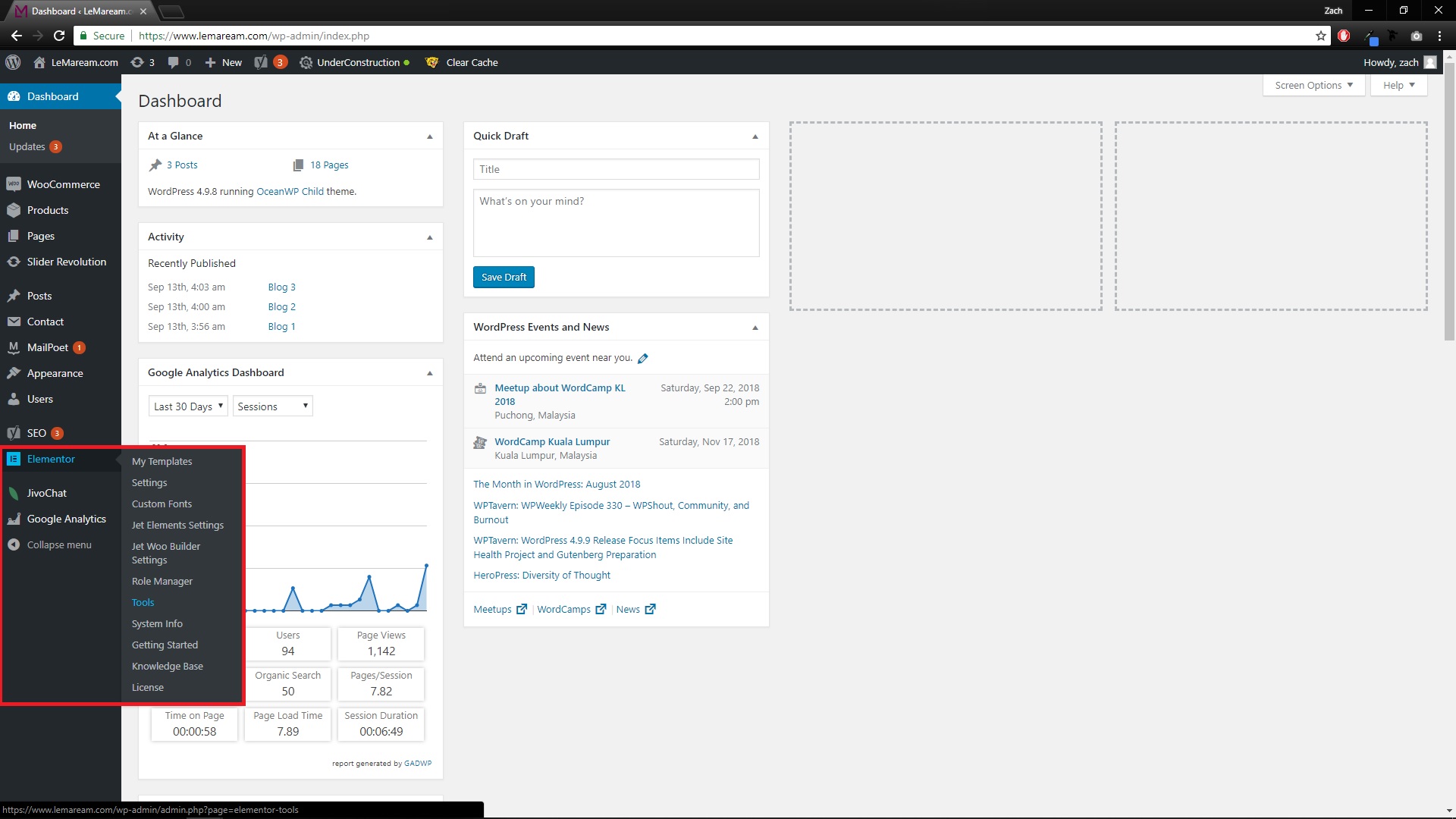Select License in Elementor submenu
The width and height of the screenshot is (1456, 819).
coord(148,688)
